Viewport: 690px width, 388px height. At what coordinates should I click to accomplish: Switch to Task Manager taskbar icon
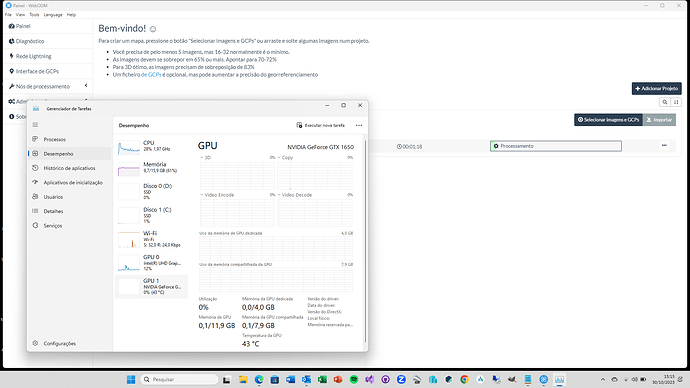(x=559, y=379)
